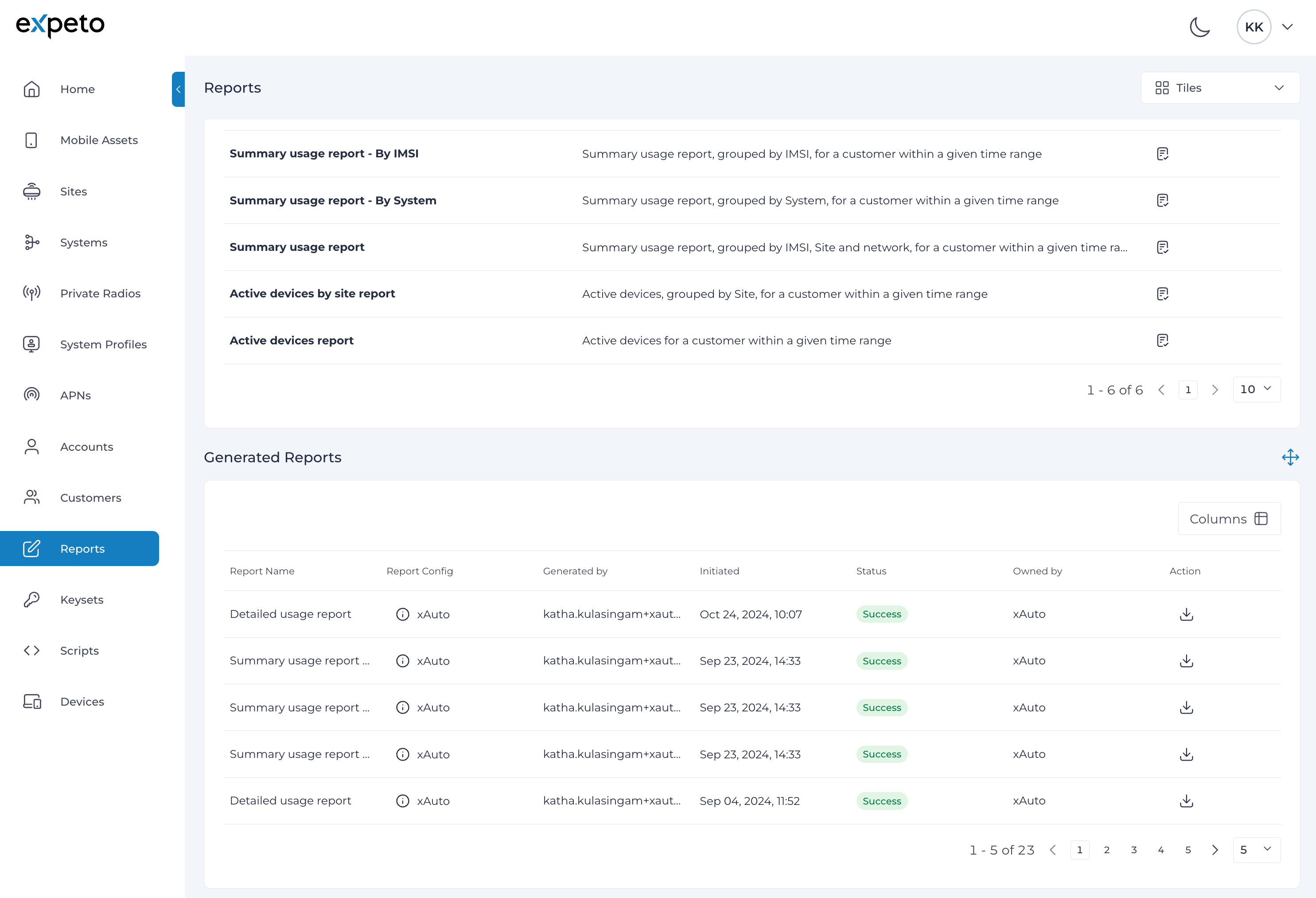The width and height of the screenshot is (1316, 898).
Task: Go to next page of generated reports
Action: pyautogui.click(x=1215, y=850)
